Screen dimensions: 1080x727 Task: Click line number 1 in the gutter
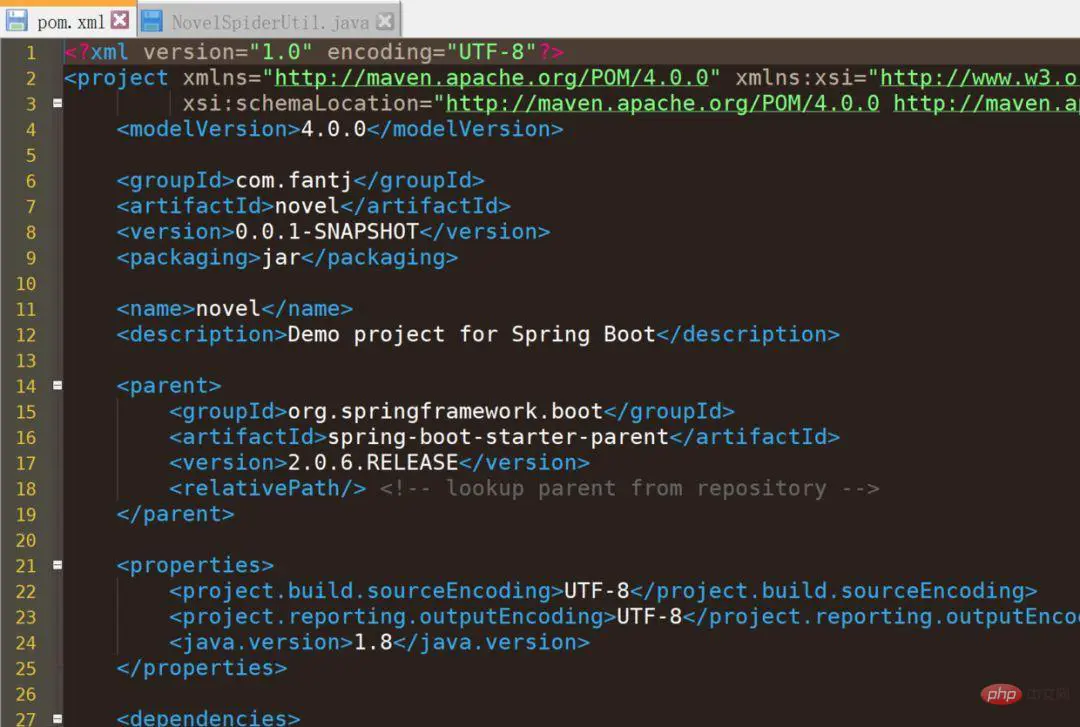click(30, 52)
